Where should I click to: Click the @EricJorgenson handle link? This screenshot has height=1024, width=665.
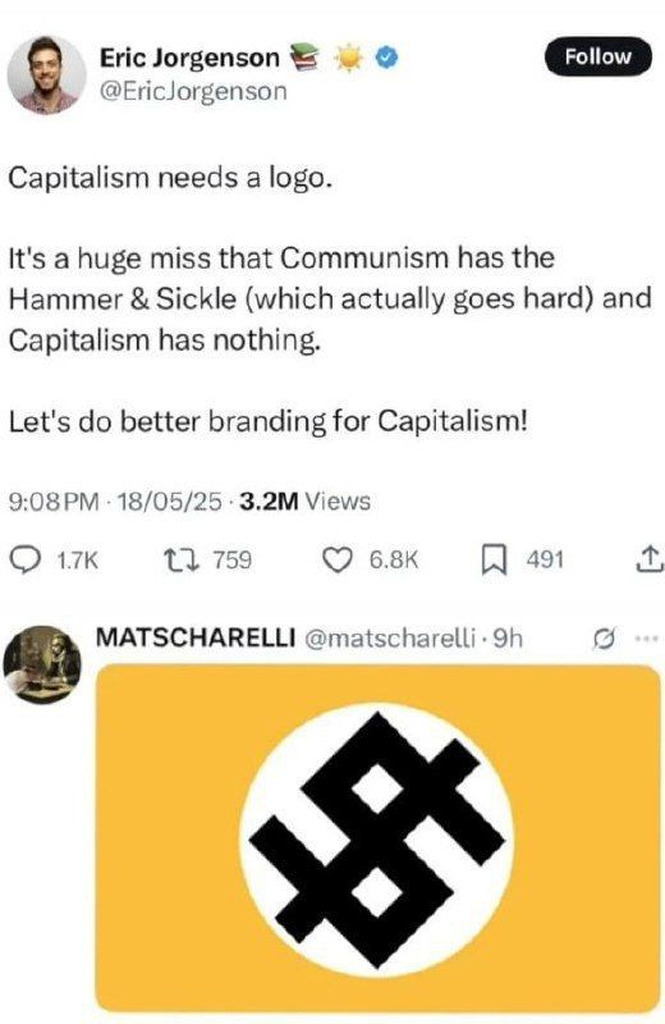coord(193,91)
